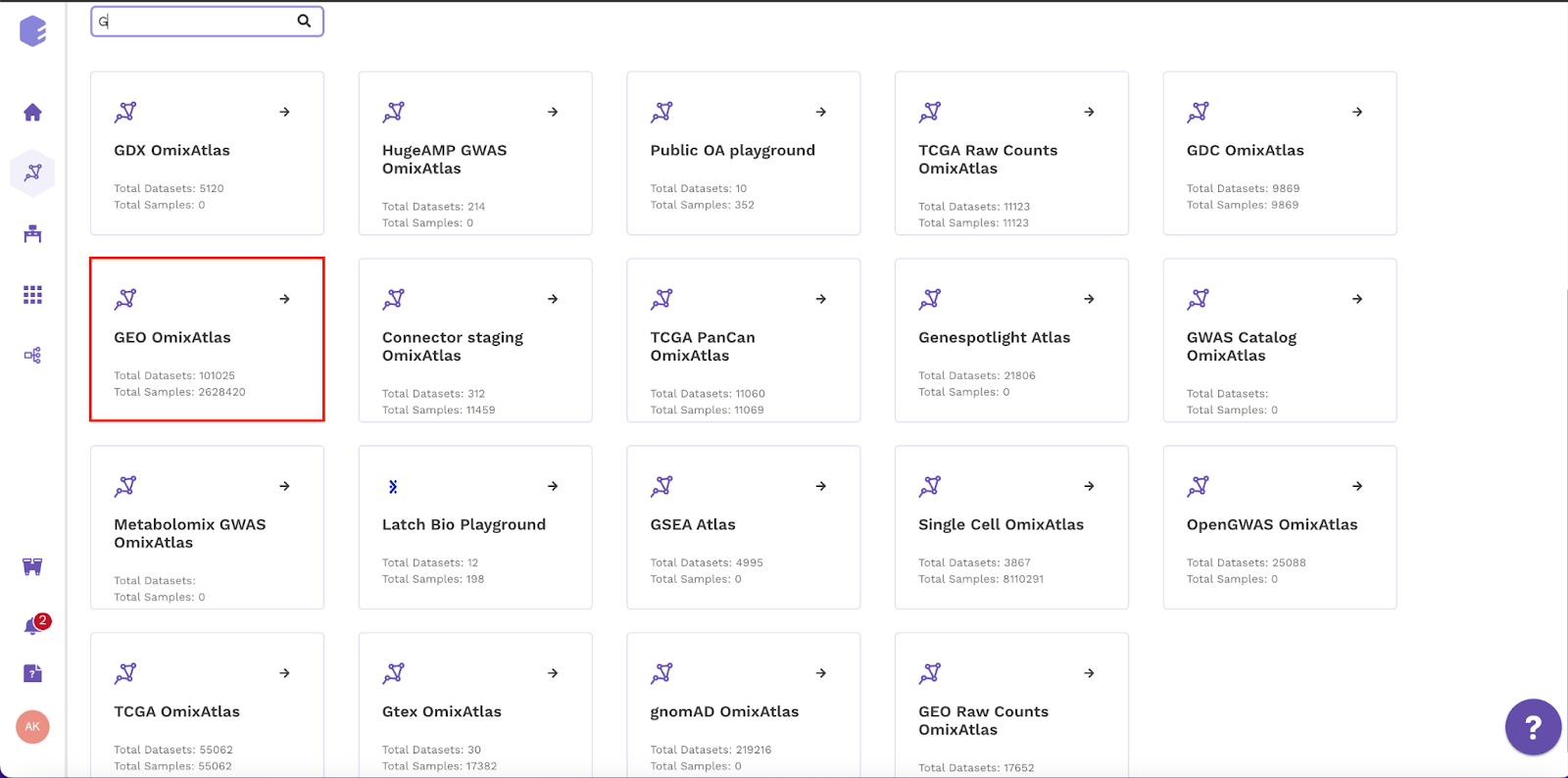
Task: Open the HugeAMP GWAS OmixAtlas title
Action: pos(445,159)
